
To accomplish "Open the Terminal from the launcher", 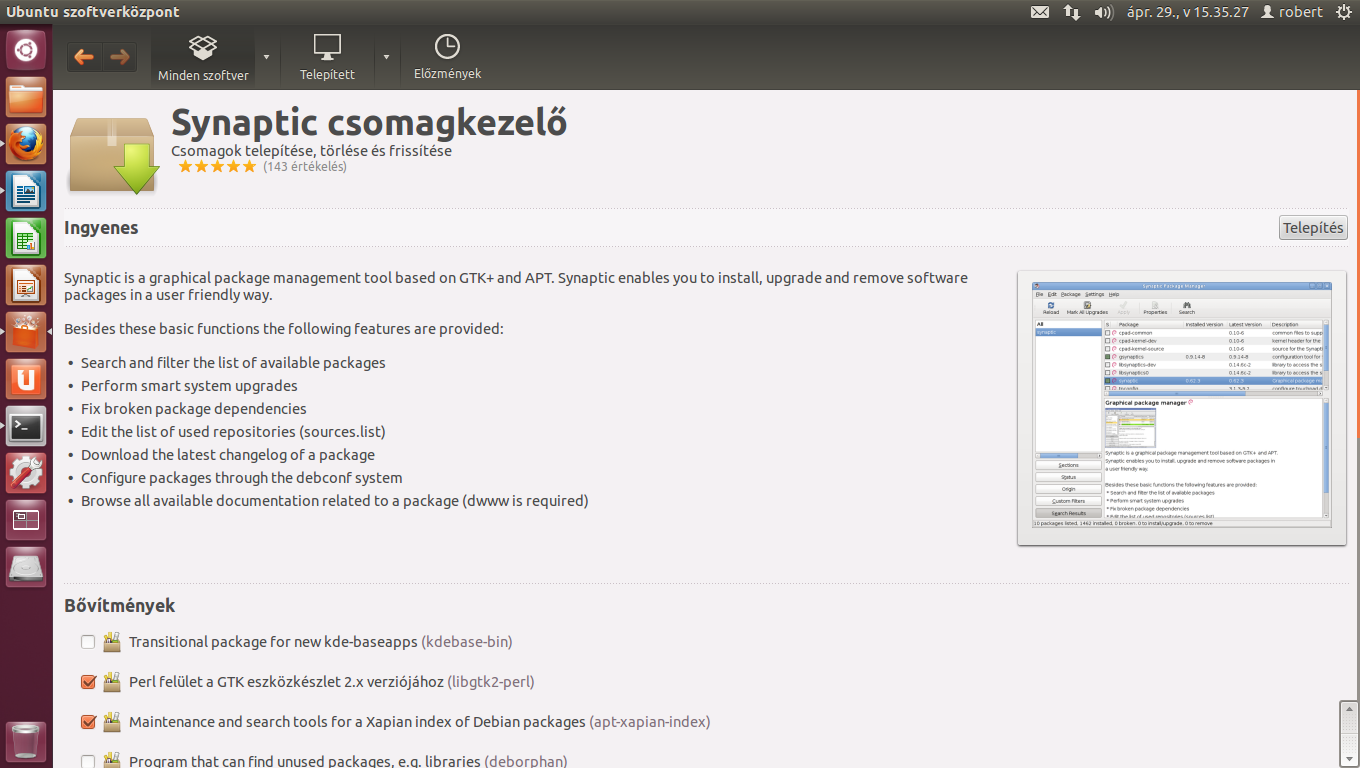I will click(26, 427).
